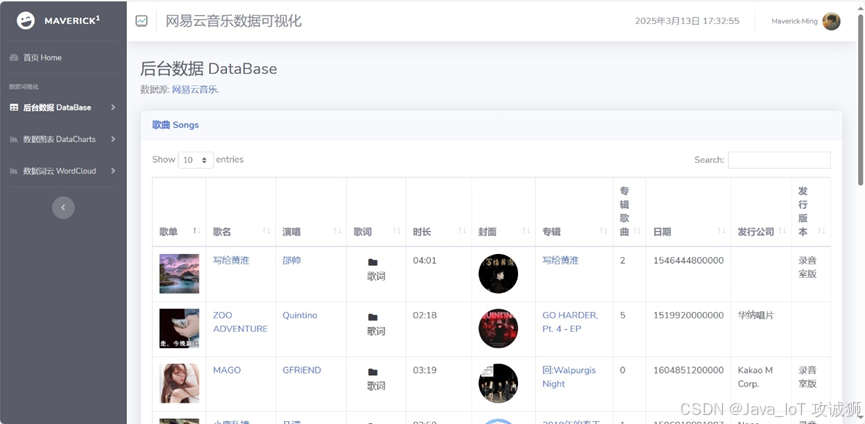Sort table by 歌词 column arrows
This screenshot has height=424, width=865.
point(397,231)
